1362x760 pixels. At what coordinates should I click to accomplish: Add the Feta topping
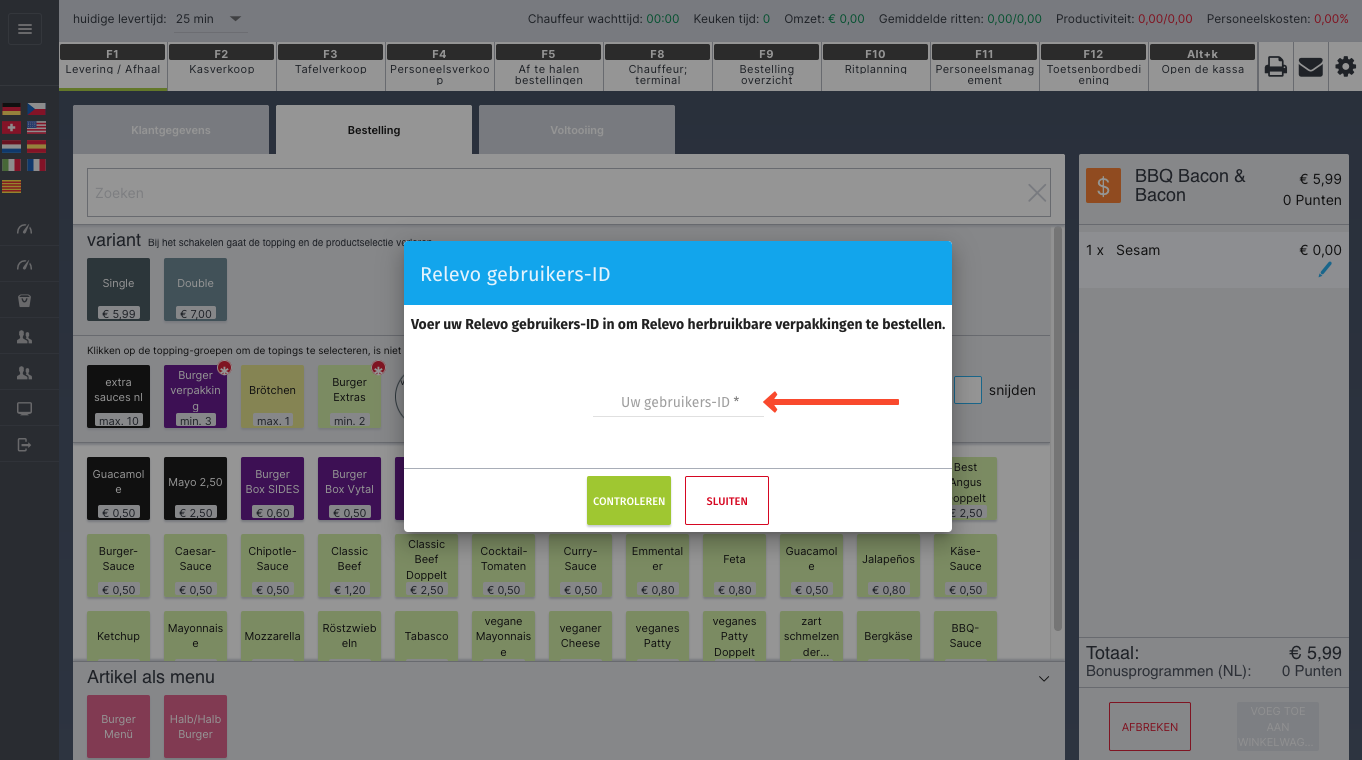tap(734, 566)
